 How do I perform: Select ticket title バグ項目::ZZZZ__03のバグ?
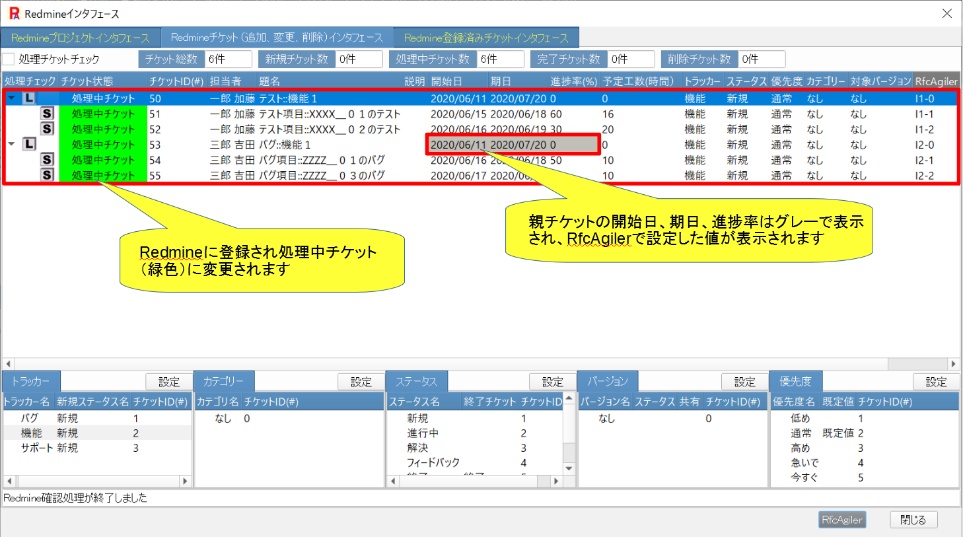(x=322, y=175)
